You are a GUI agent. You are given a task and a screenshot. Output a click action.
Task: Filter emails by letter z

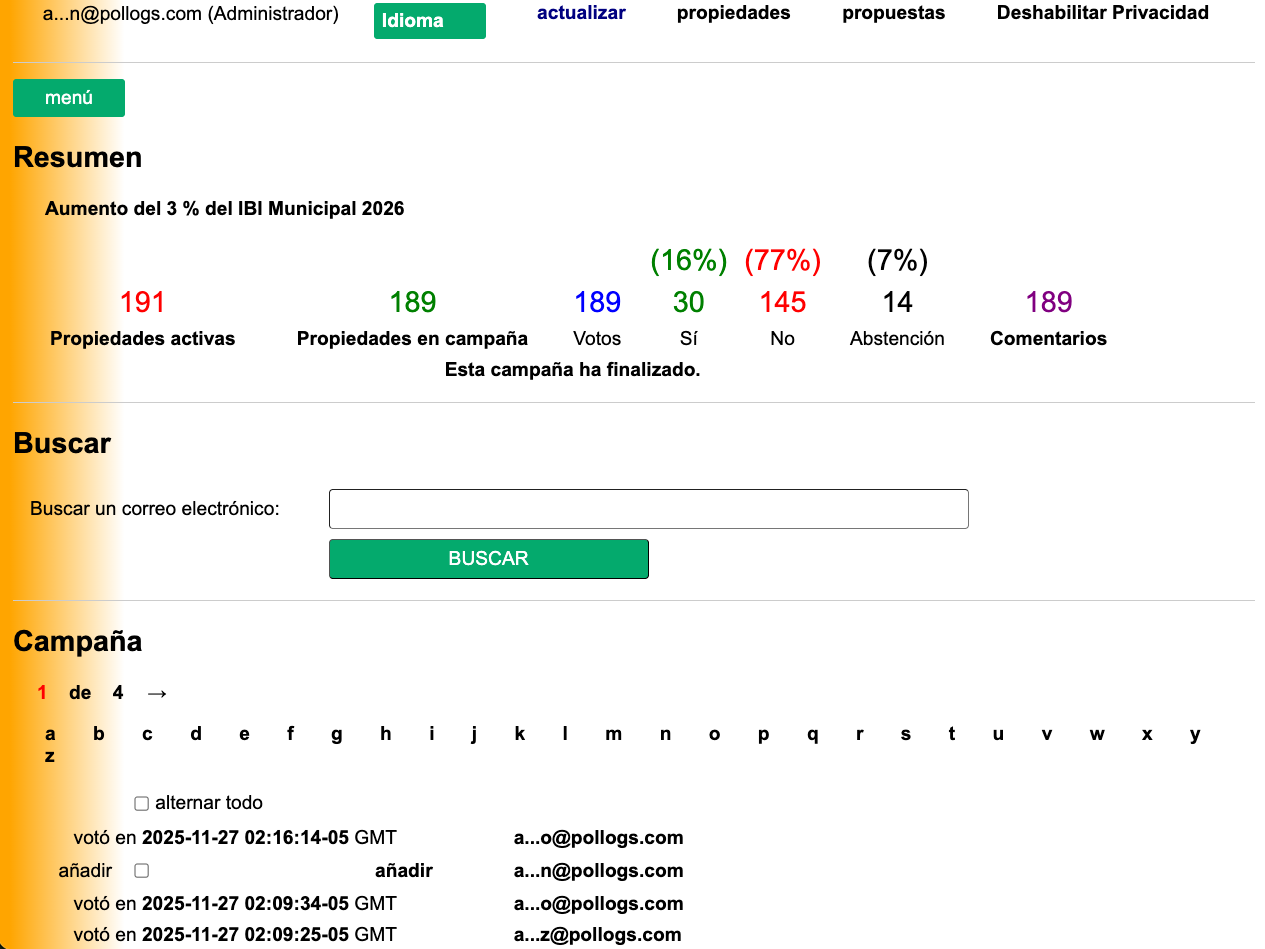click(x=49, y=755)
